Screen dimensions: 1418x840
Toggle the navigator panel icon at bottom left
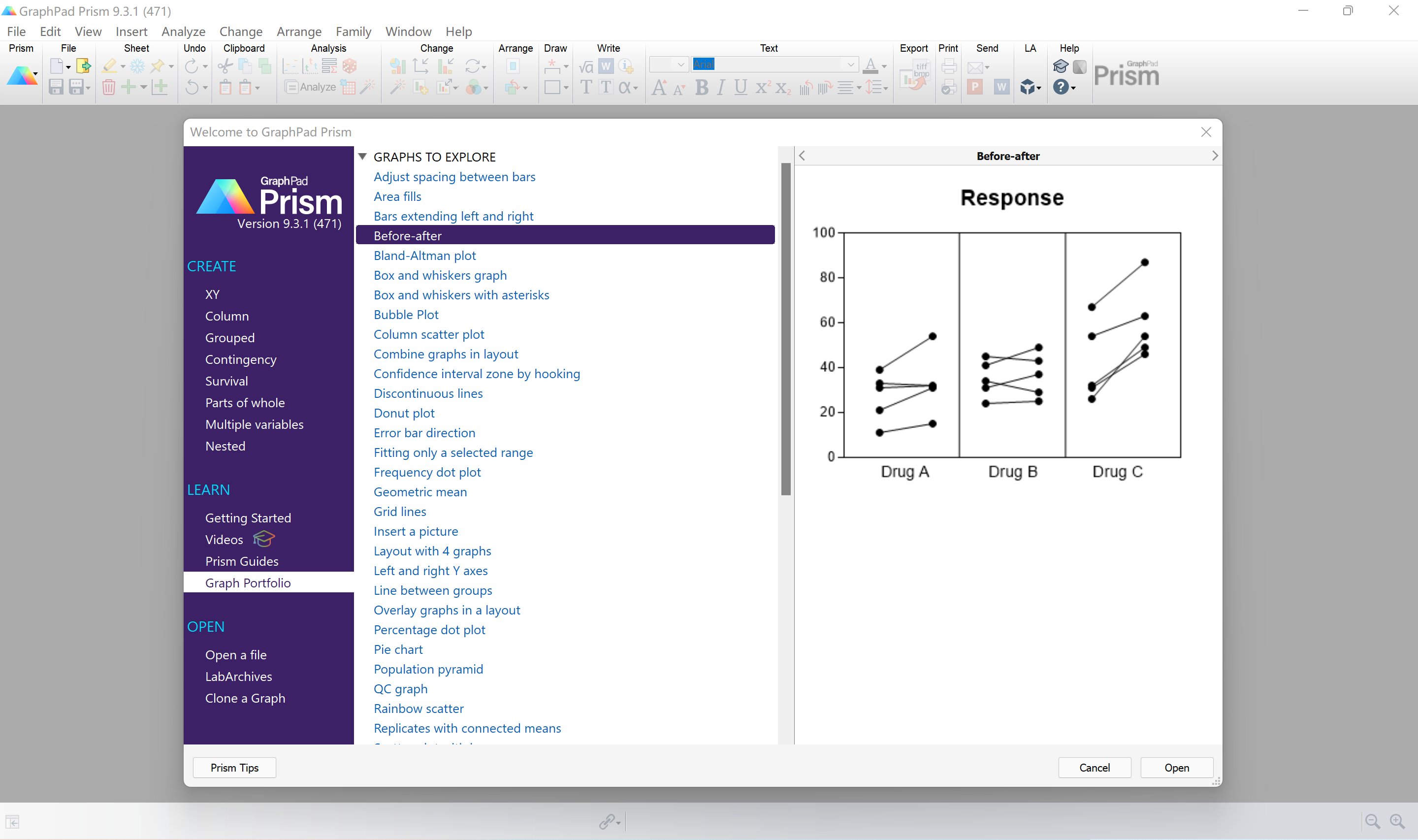[12, 821]
